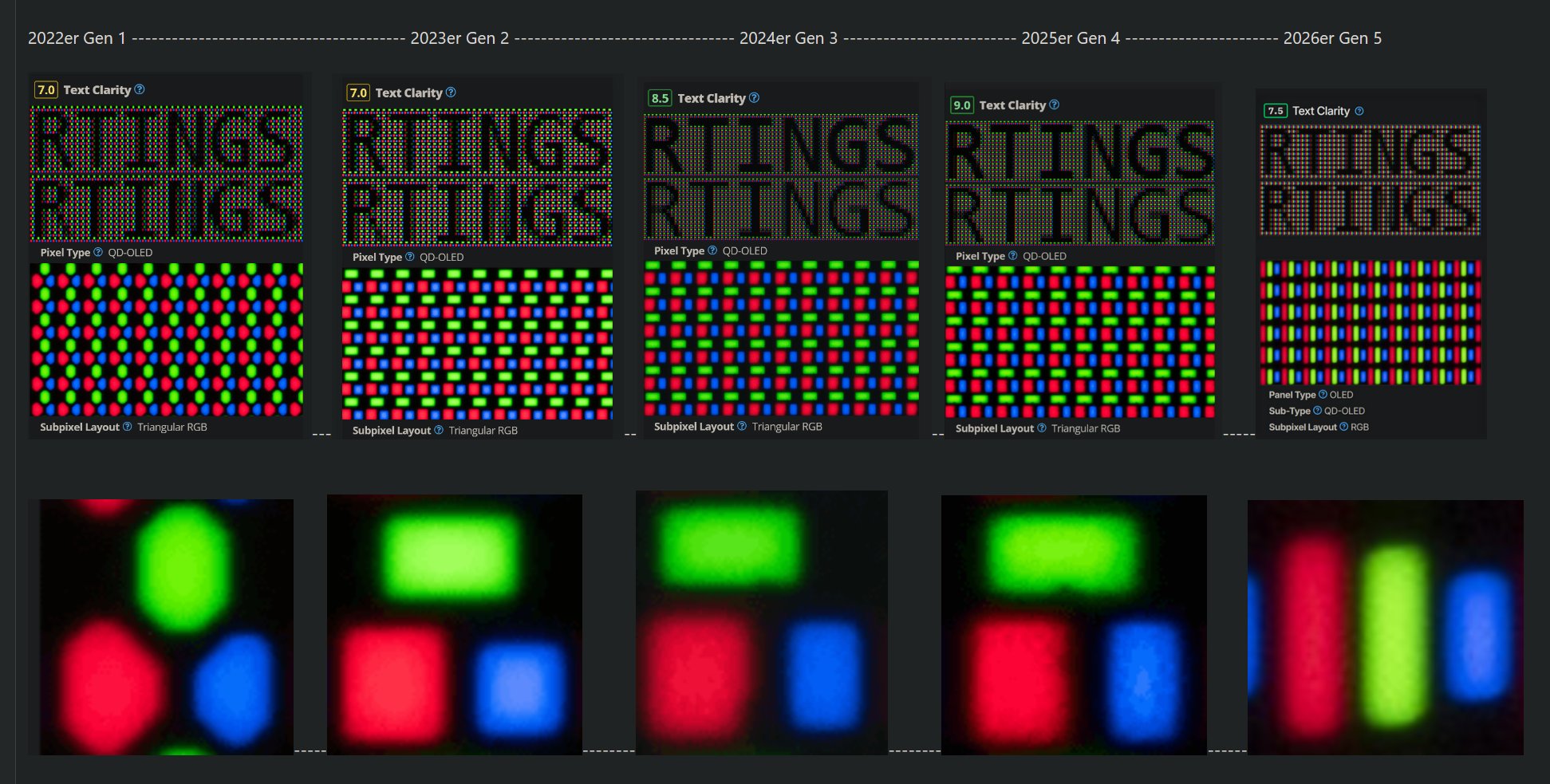Open RTINGS text clarity photo in 8.5 card
This screenshot has height=784, width=1550.
pos(781,176)
